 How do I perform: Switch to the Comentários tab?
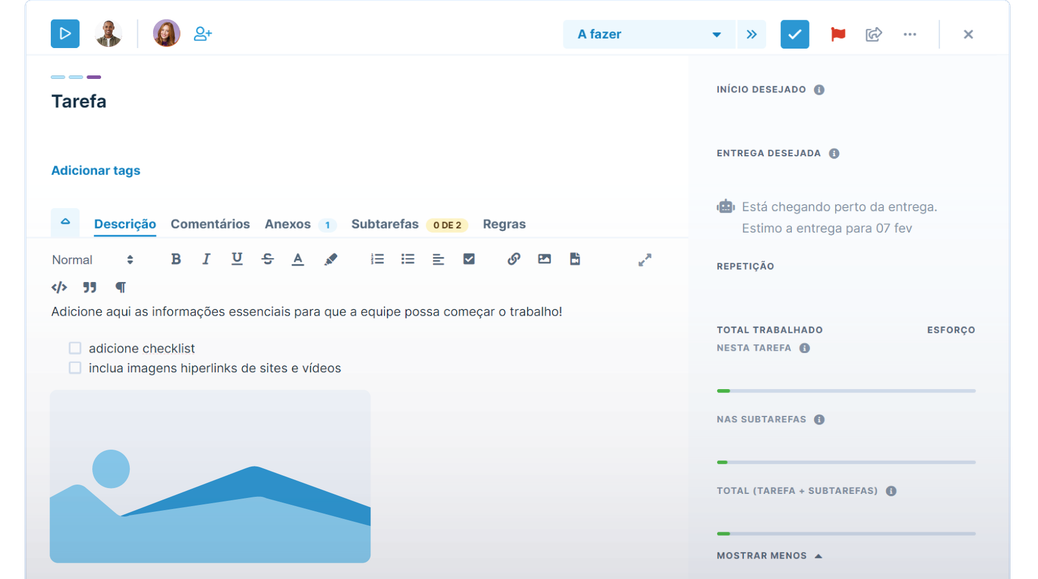210,224
